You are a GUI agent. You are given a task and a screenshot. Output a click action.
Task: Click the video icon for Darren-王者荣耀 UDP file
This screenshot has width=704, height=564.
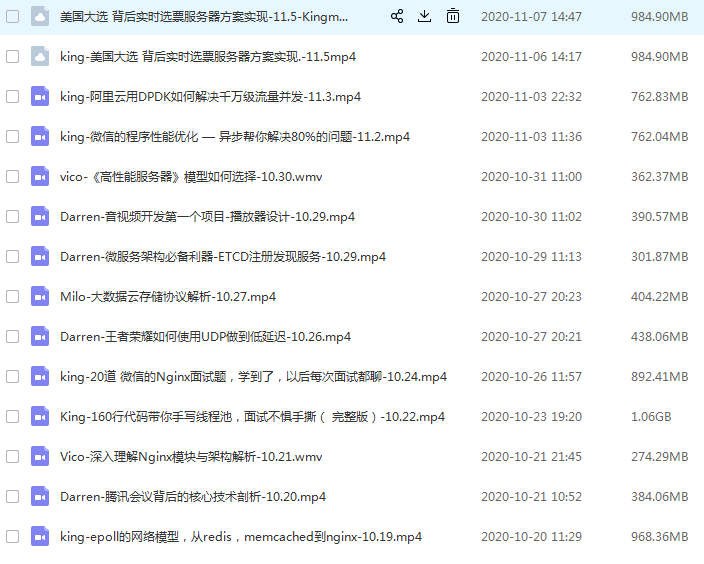pos(40,336)
